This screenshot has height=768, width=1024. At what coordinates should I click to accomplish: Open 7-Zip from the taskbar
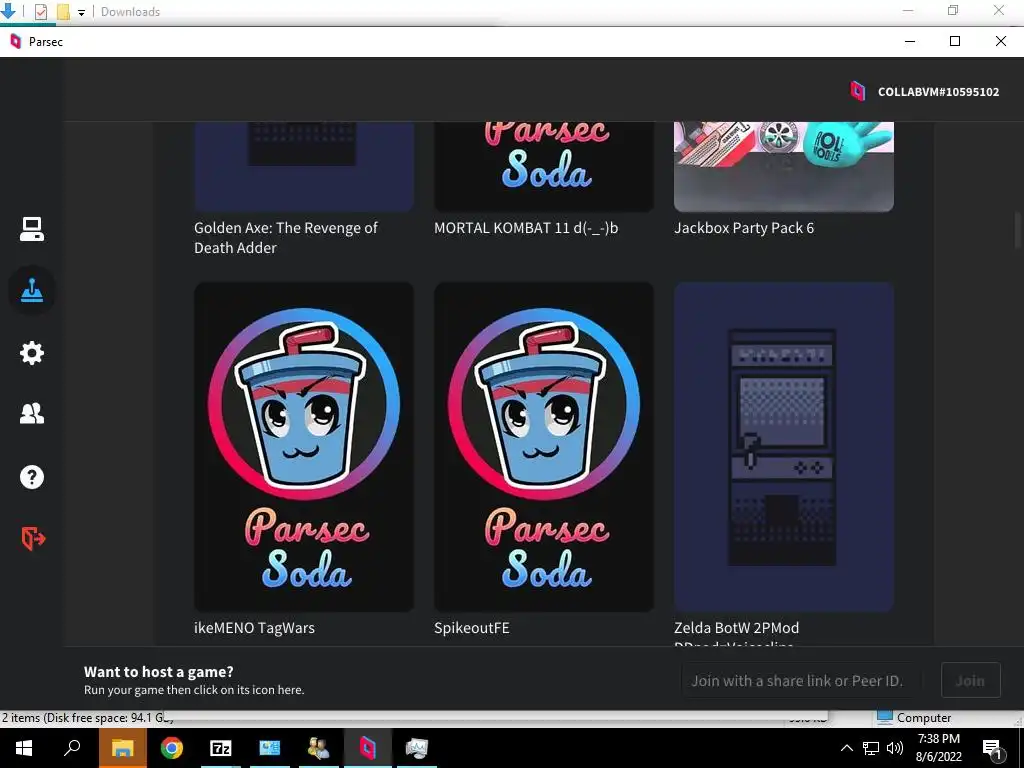(x=221, y=748)
